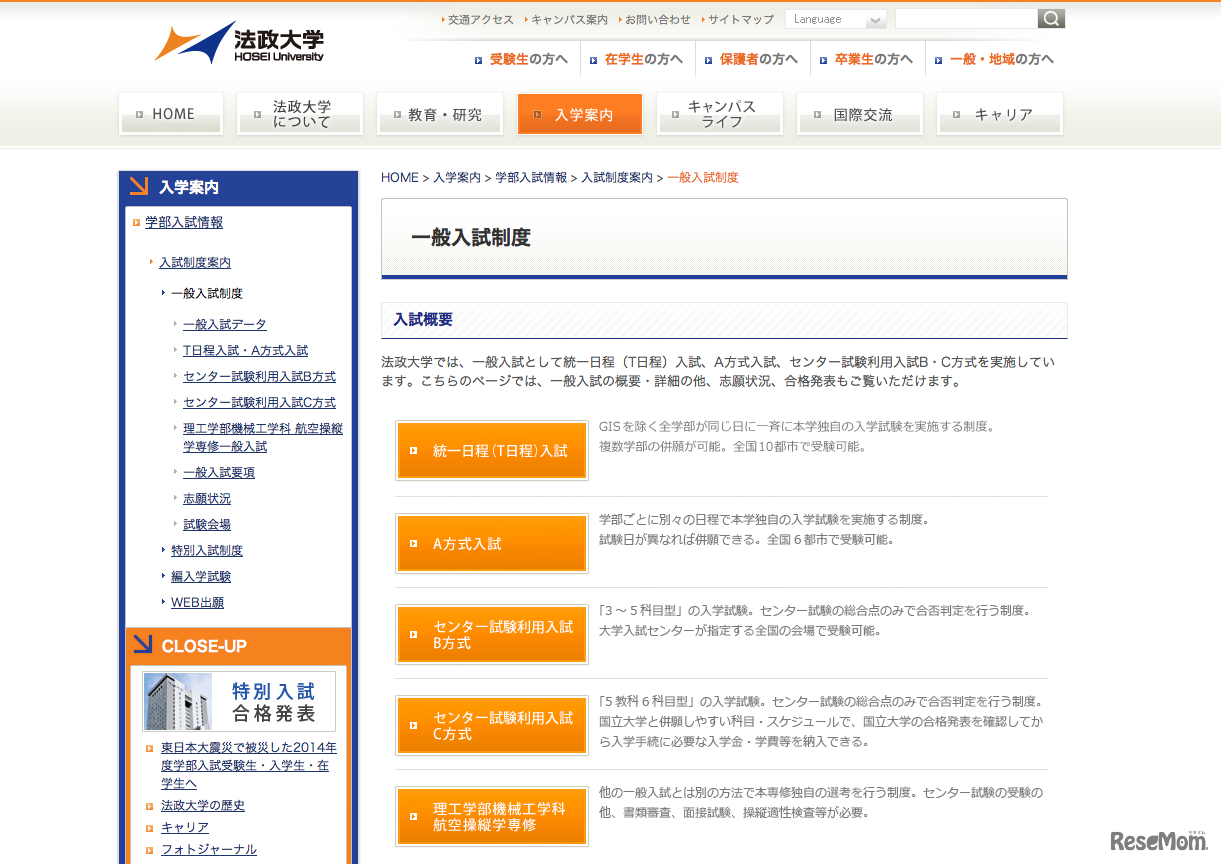This screenshot has width=1221, height=864.
Task: Click the search text input field
Action: [x=965, y=19]
